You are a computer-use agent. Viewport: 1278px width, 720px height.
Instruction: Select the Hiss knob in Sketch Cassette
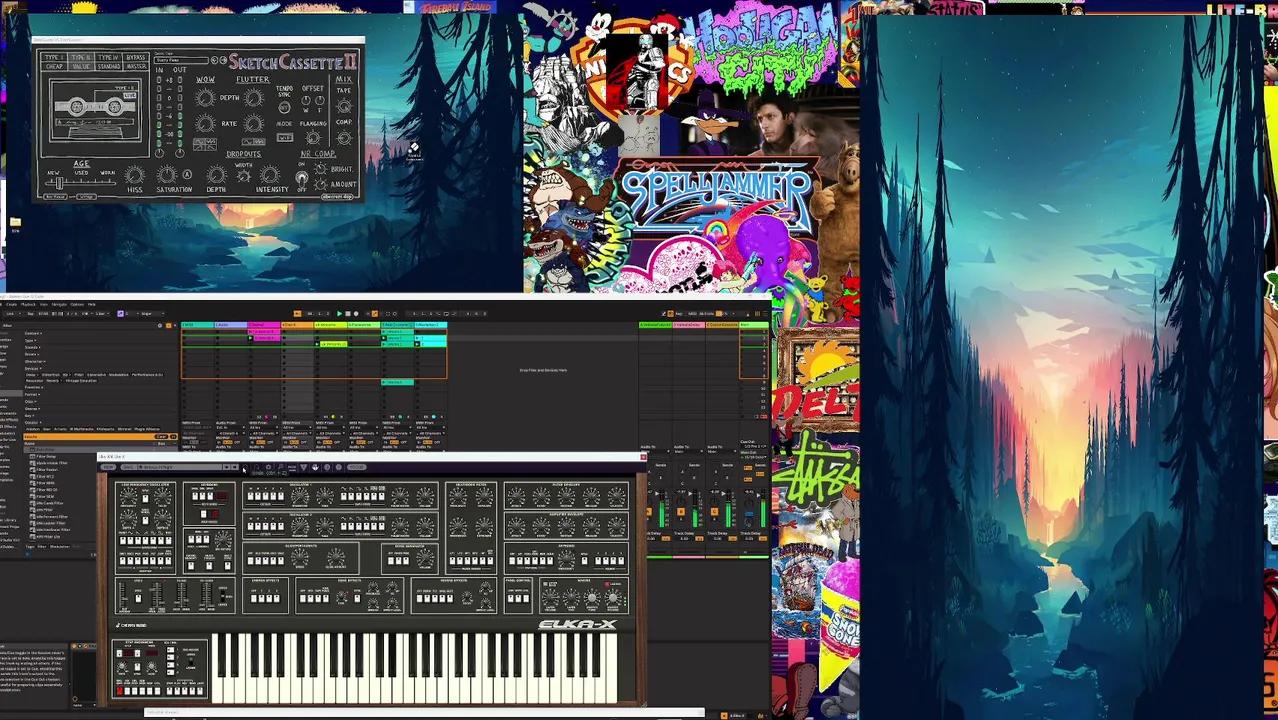tap(135, 175)
